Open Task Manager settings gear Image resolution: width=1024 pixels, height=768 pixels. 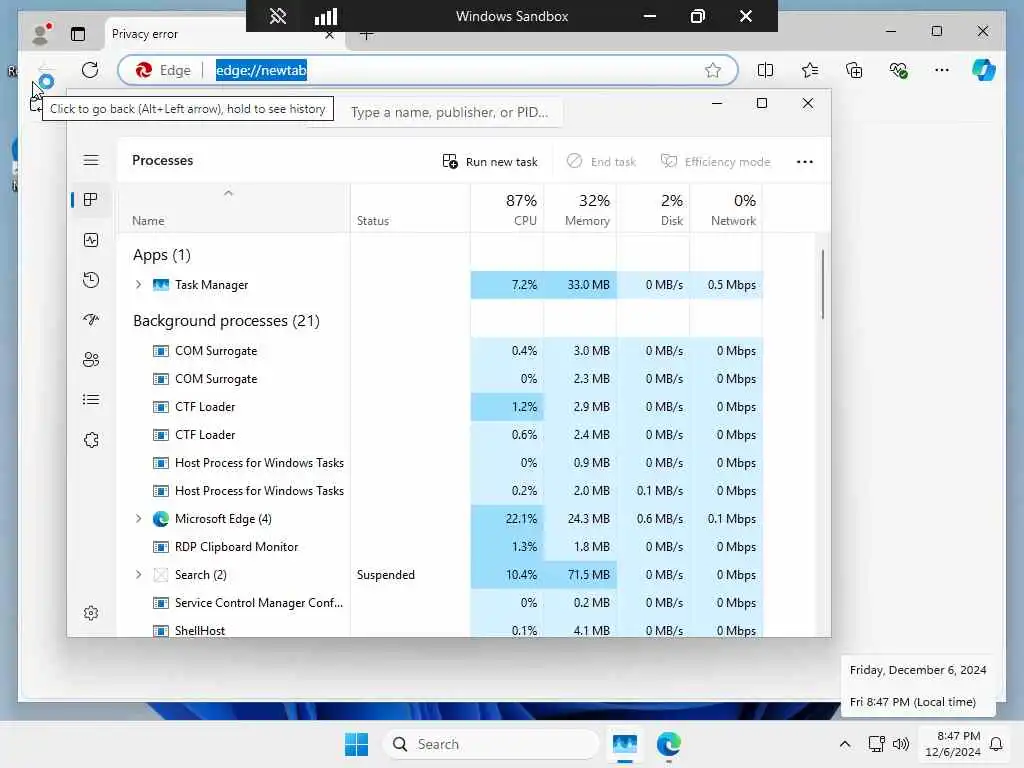coord(91,613)
